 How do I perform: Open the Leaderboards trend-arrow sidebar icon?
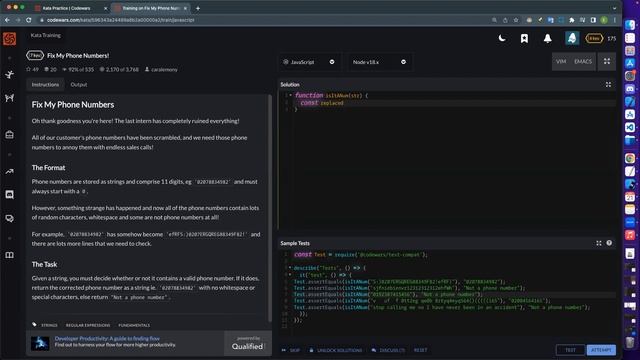[9, 171]
